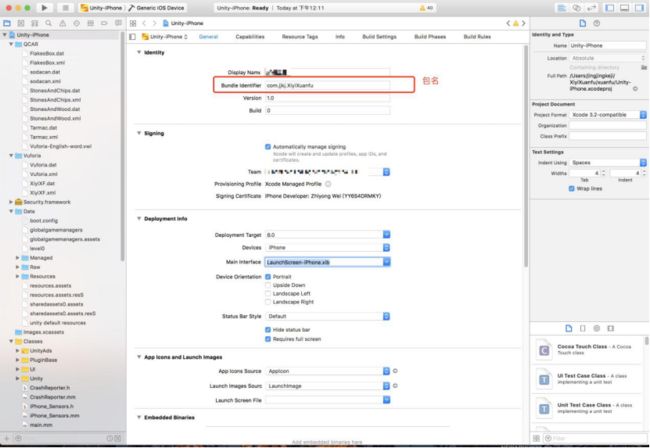Show the version editor

click(591, 8)
